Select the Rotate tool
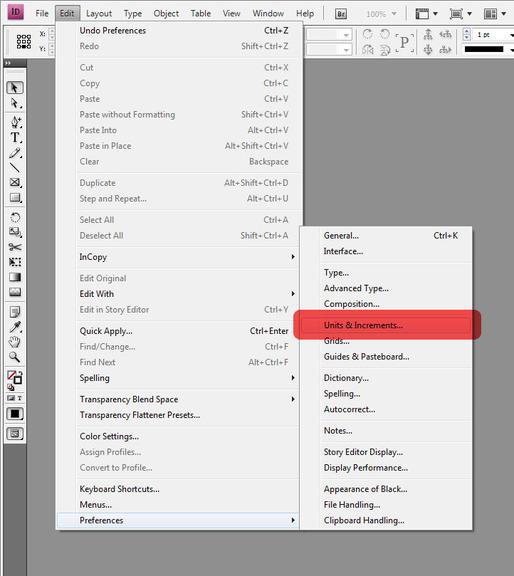The width and height of the screenshot is (514, 576). (x=15, y=217)
